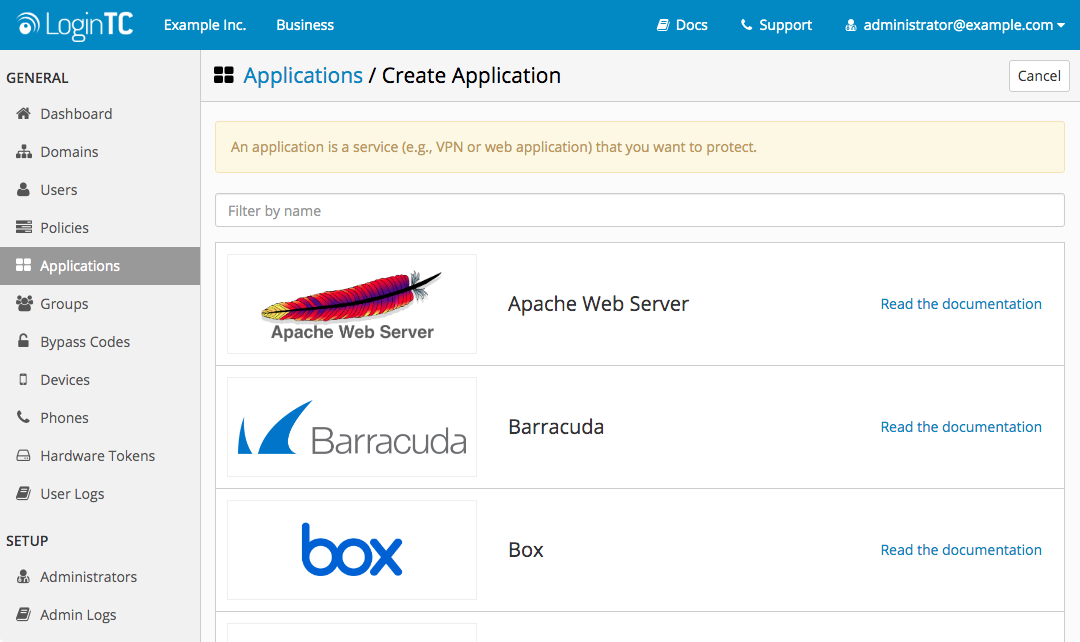This screenshot has height=642, width=1080.
Task: Click the User Logs book icon
Action: [x=23, y=493]
